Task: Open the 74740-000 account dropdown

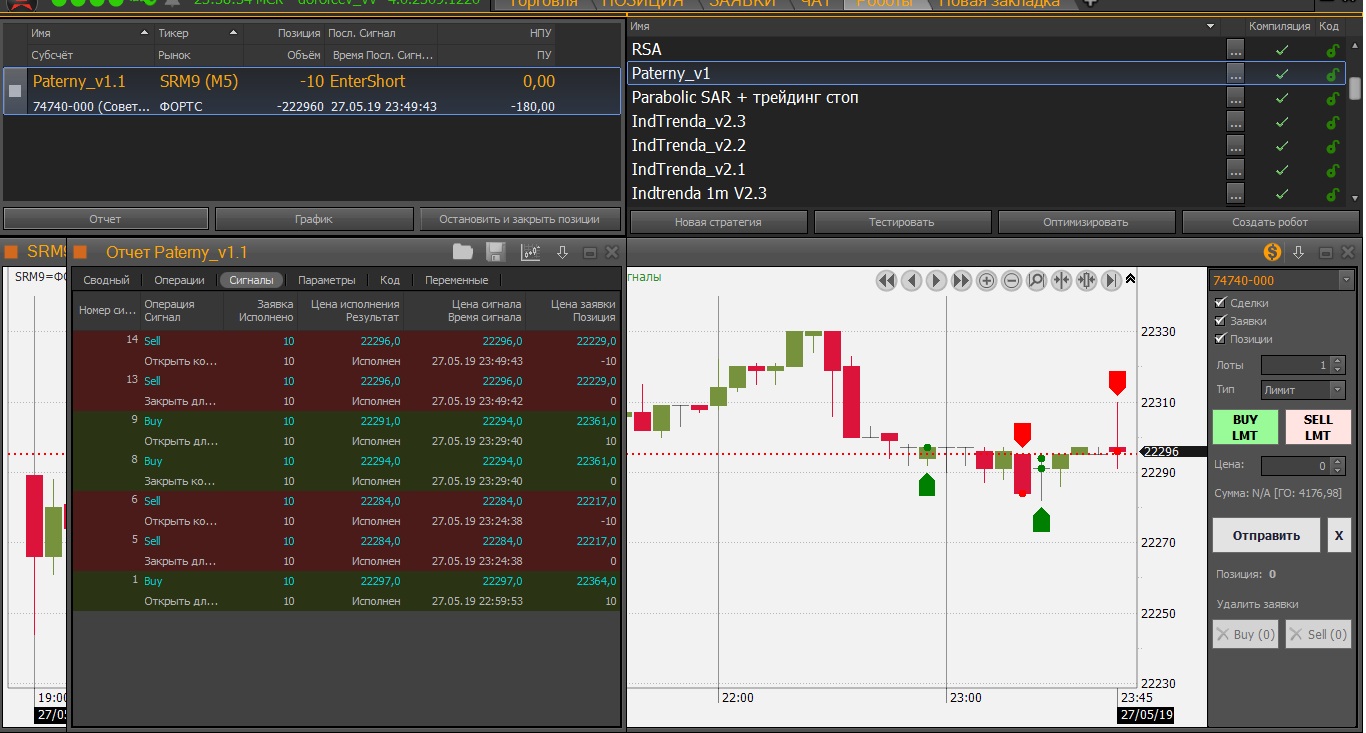Action: click(x=1345, y=281)
